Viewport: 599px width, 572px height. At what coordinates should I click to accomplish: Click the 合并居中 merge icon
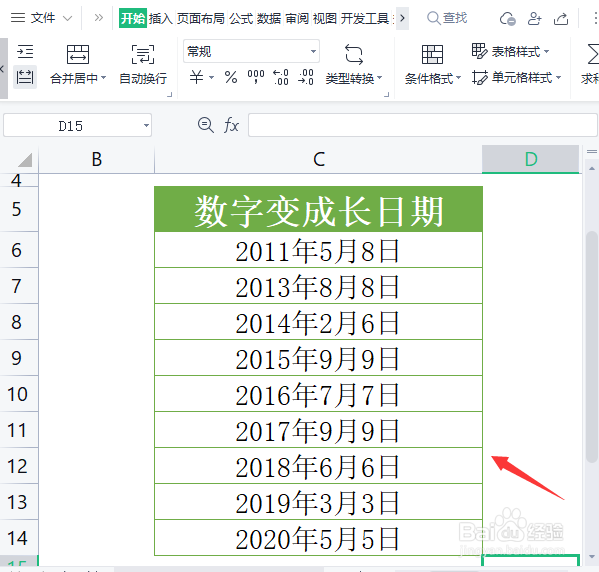coord(78,54)
